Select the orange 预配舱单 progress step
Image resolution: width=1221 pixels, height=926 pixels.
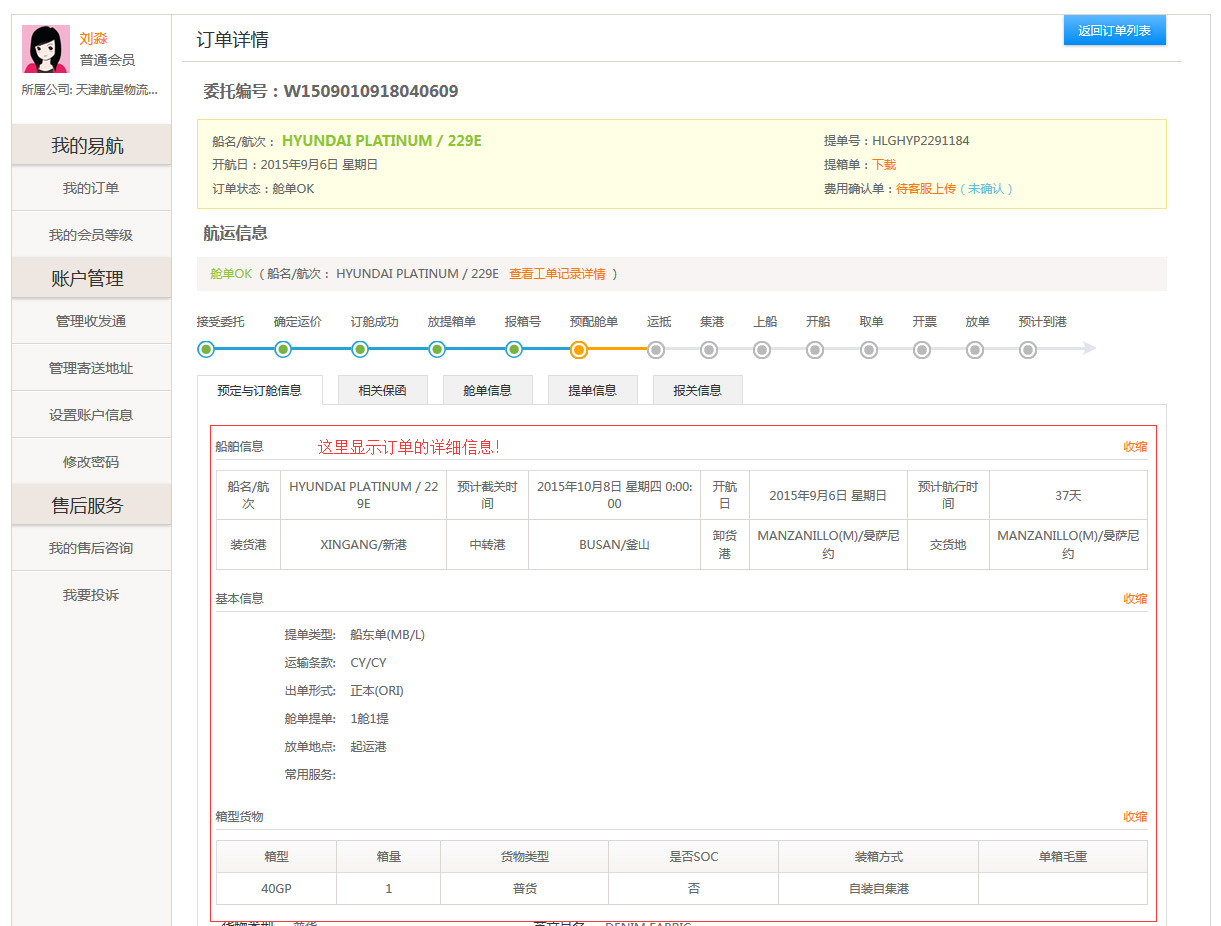point(578,349)
